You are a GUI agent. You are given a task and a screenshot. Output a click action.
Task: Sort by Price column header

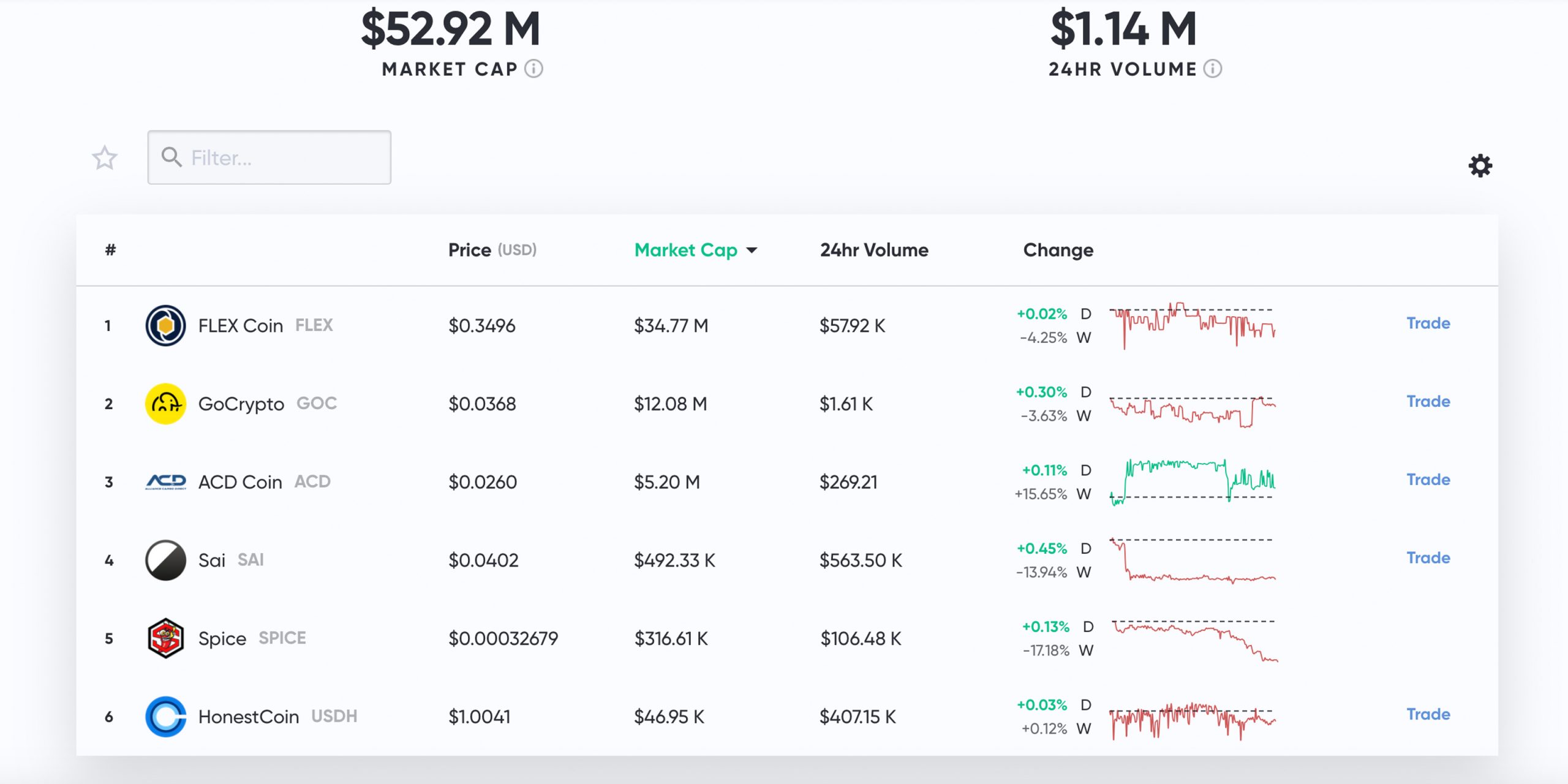[492, 250]
